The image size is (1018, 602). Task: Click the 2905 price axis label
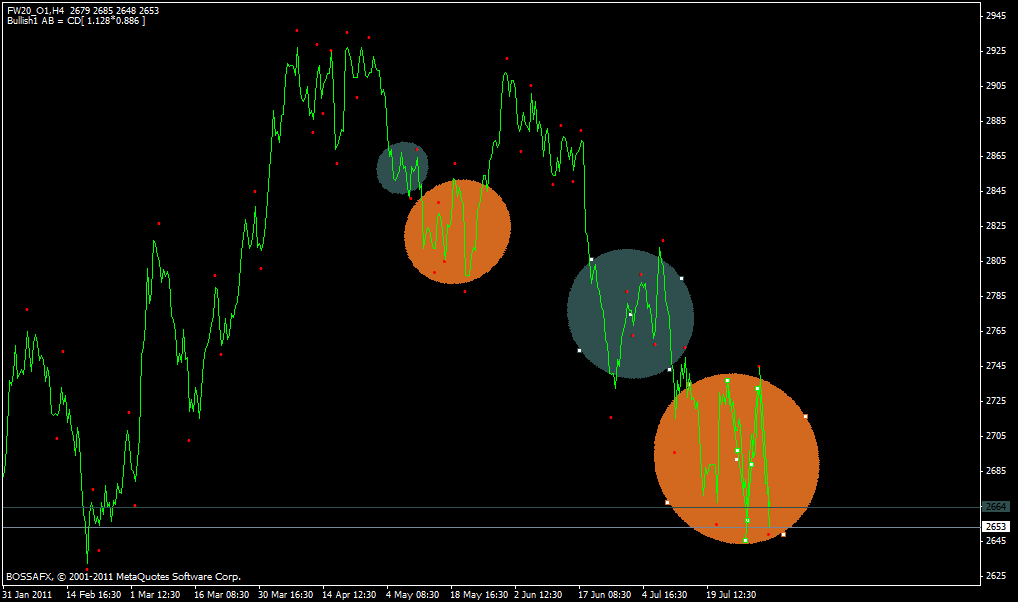pos(996,86)
